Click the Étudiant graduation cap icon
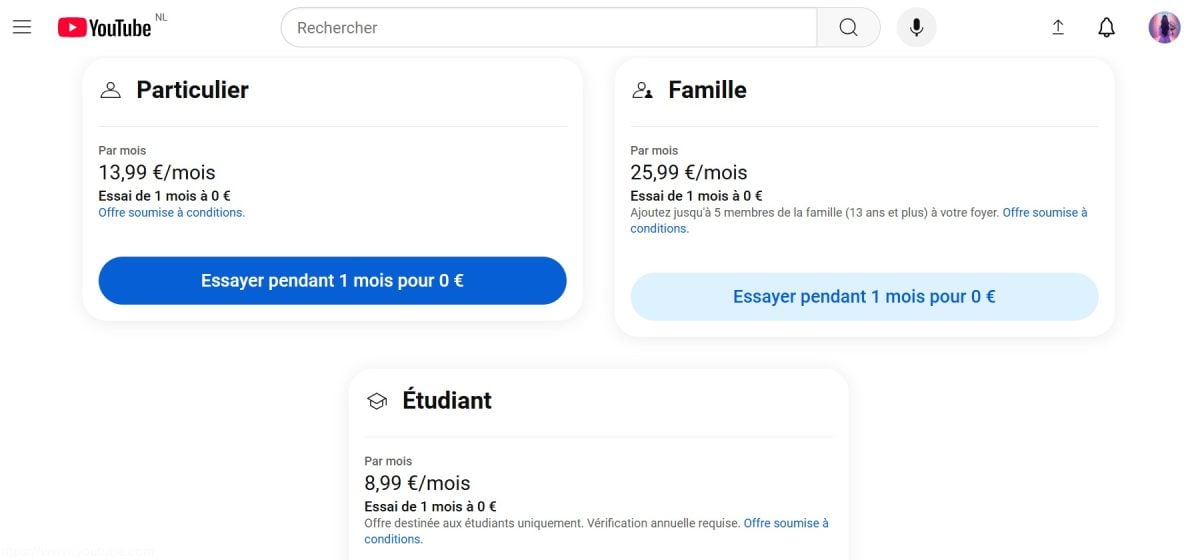 pyautogui.click(x=376, y=401)
